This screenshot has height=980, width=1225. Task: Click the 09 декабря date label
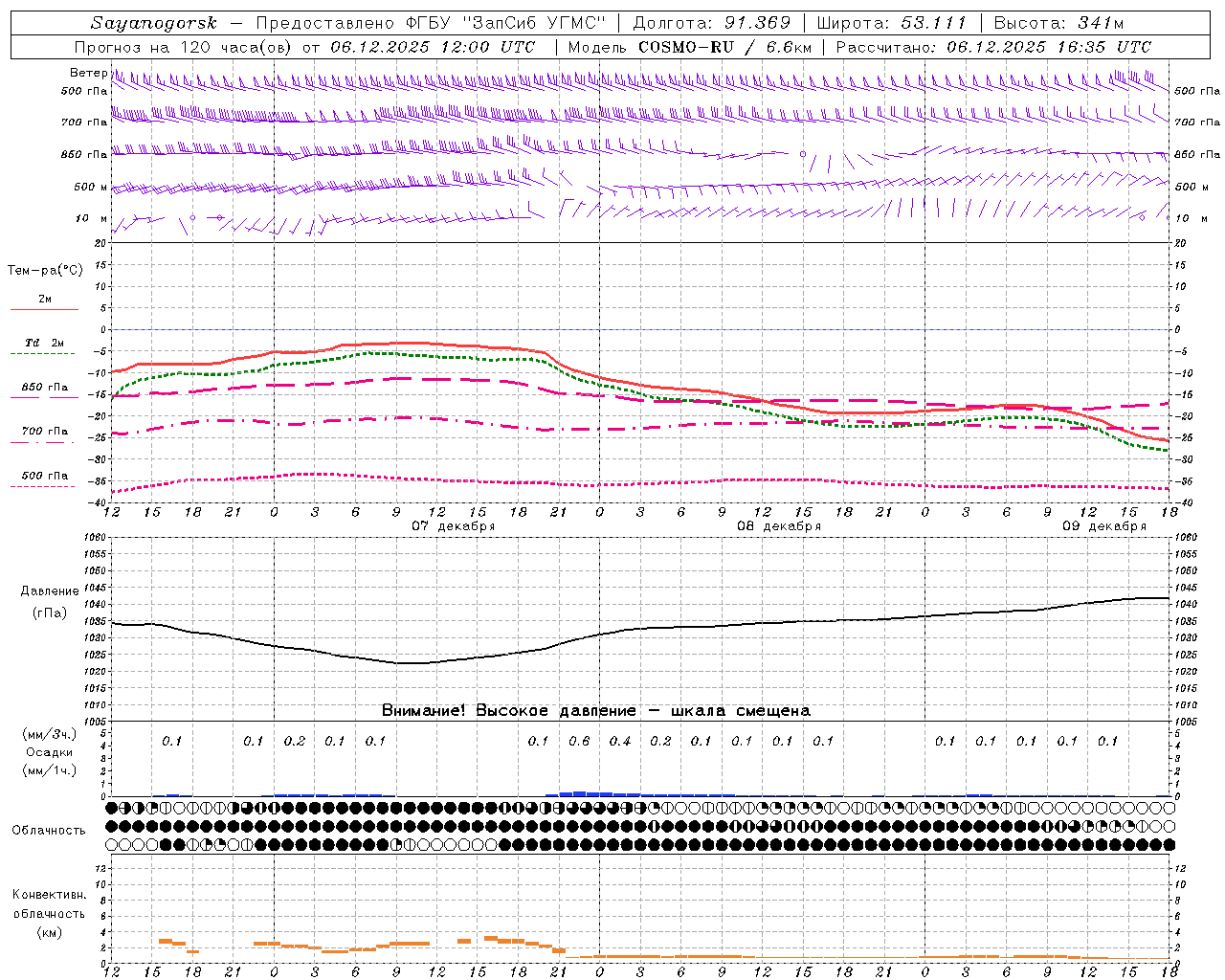(1104, 526)
